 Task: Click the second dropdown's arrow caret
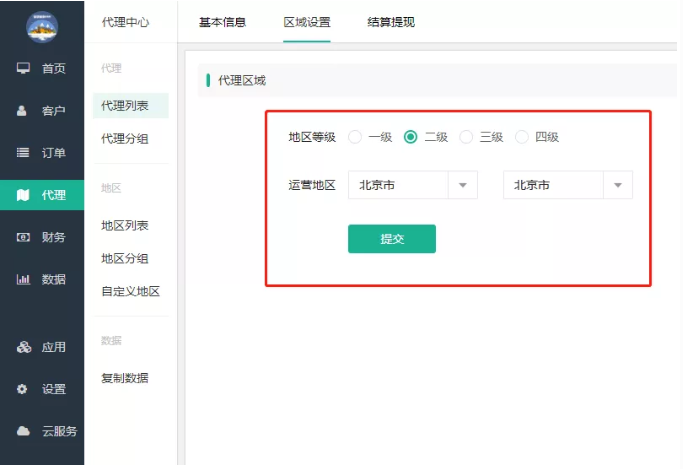click(618, 186)
